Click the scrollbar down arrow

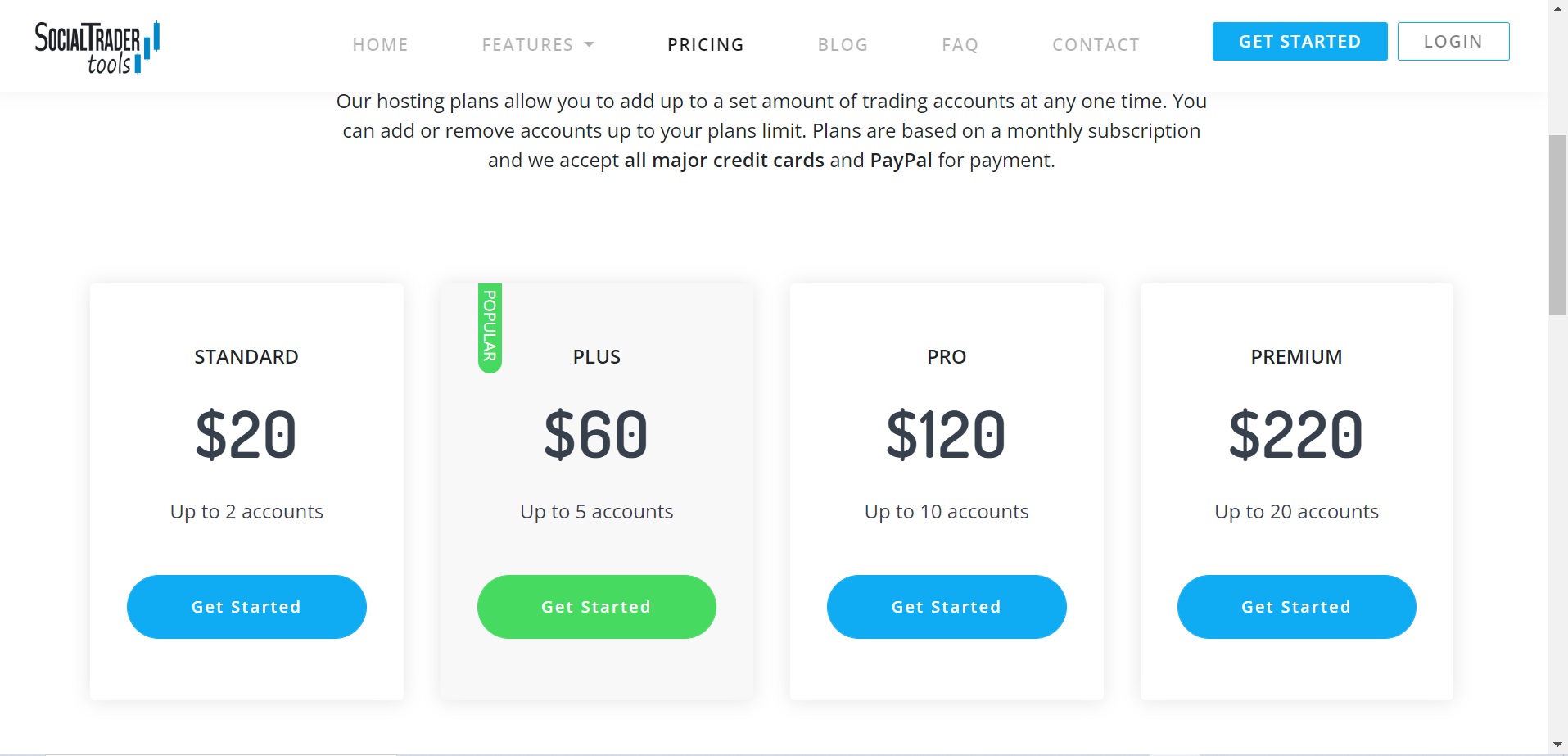click(x=1557, y=745)
